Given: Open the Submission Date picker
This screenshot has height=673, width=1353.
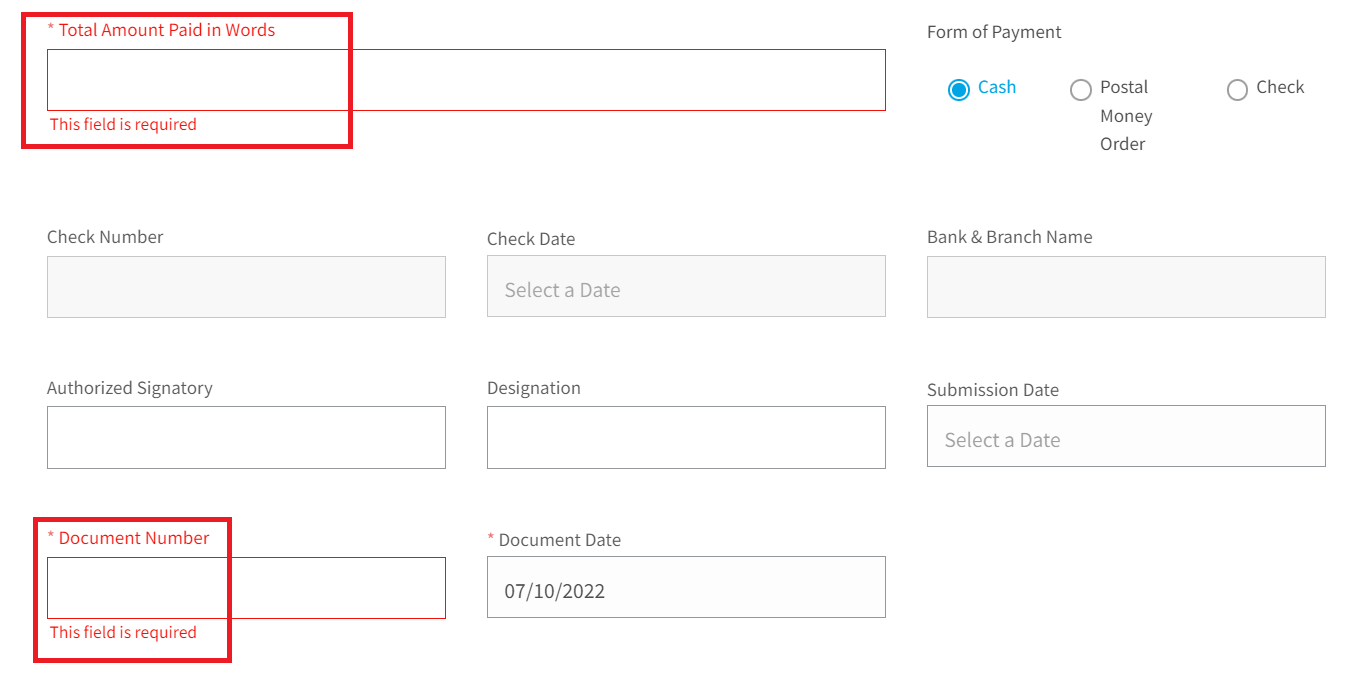Looking at the screenshot, I should click(x=1126, y=436).
